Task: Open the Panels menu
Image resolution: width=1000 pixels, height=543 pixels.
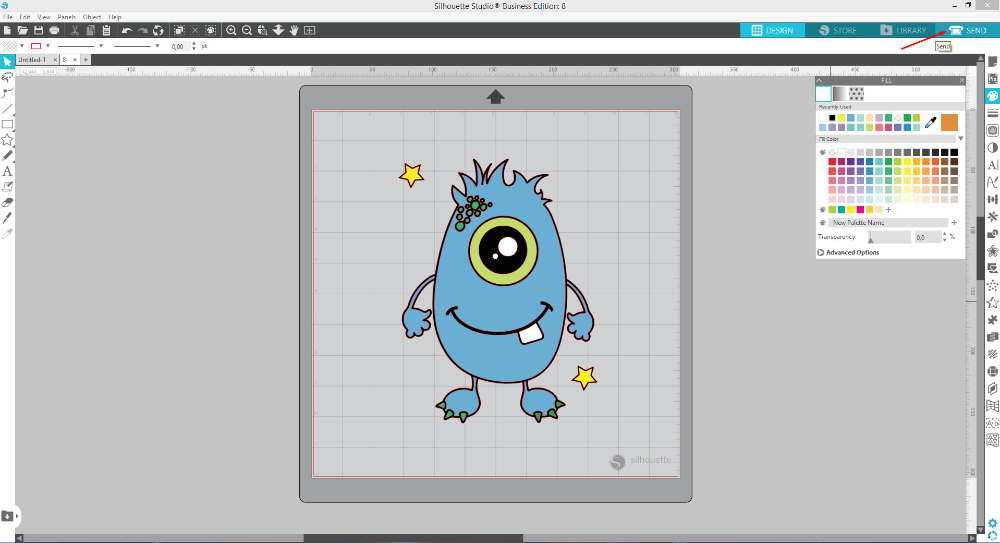Action: click(x=66, y=17)
